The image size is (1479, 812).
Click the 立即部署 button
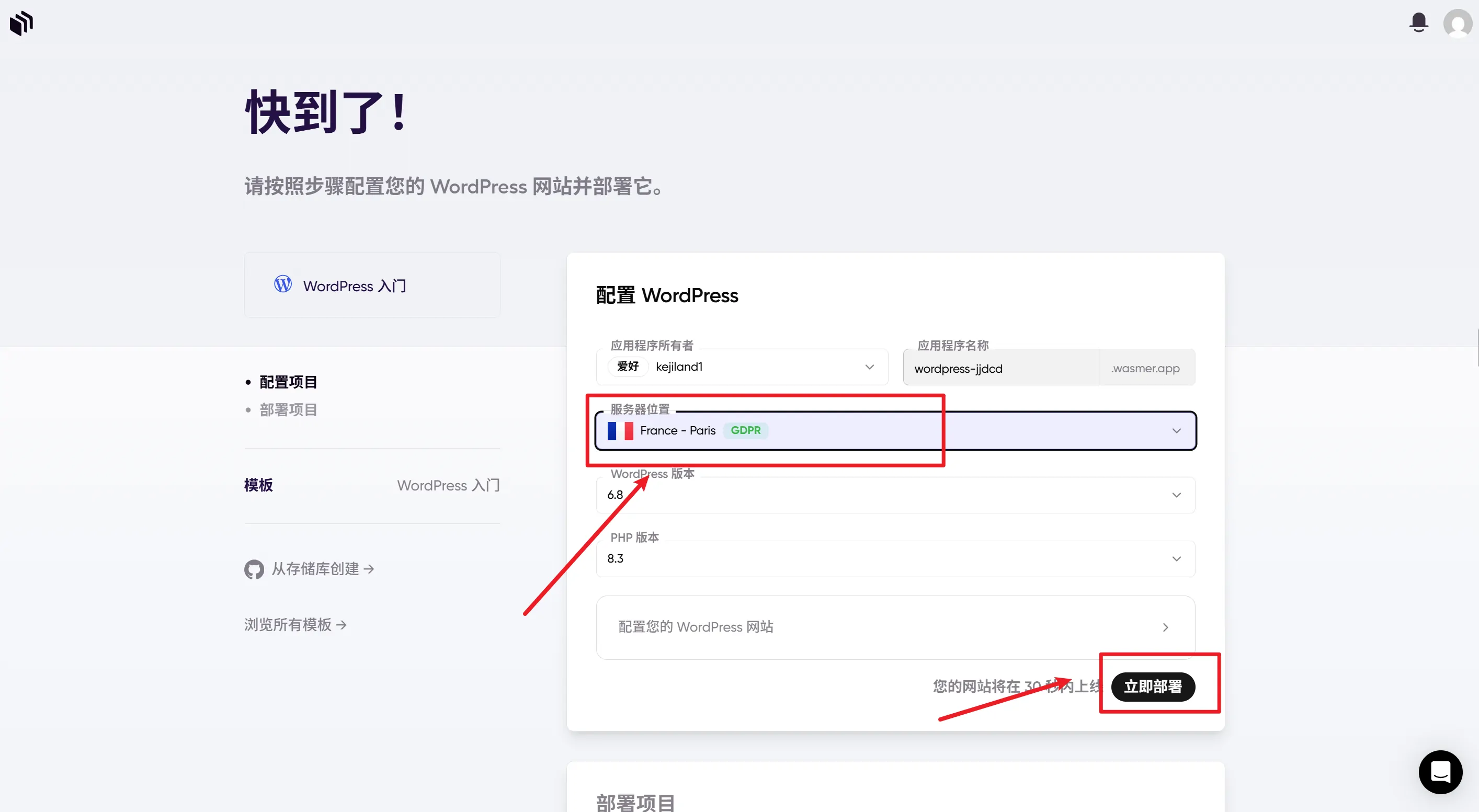(x=1153, y=687)
